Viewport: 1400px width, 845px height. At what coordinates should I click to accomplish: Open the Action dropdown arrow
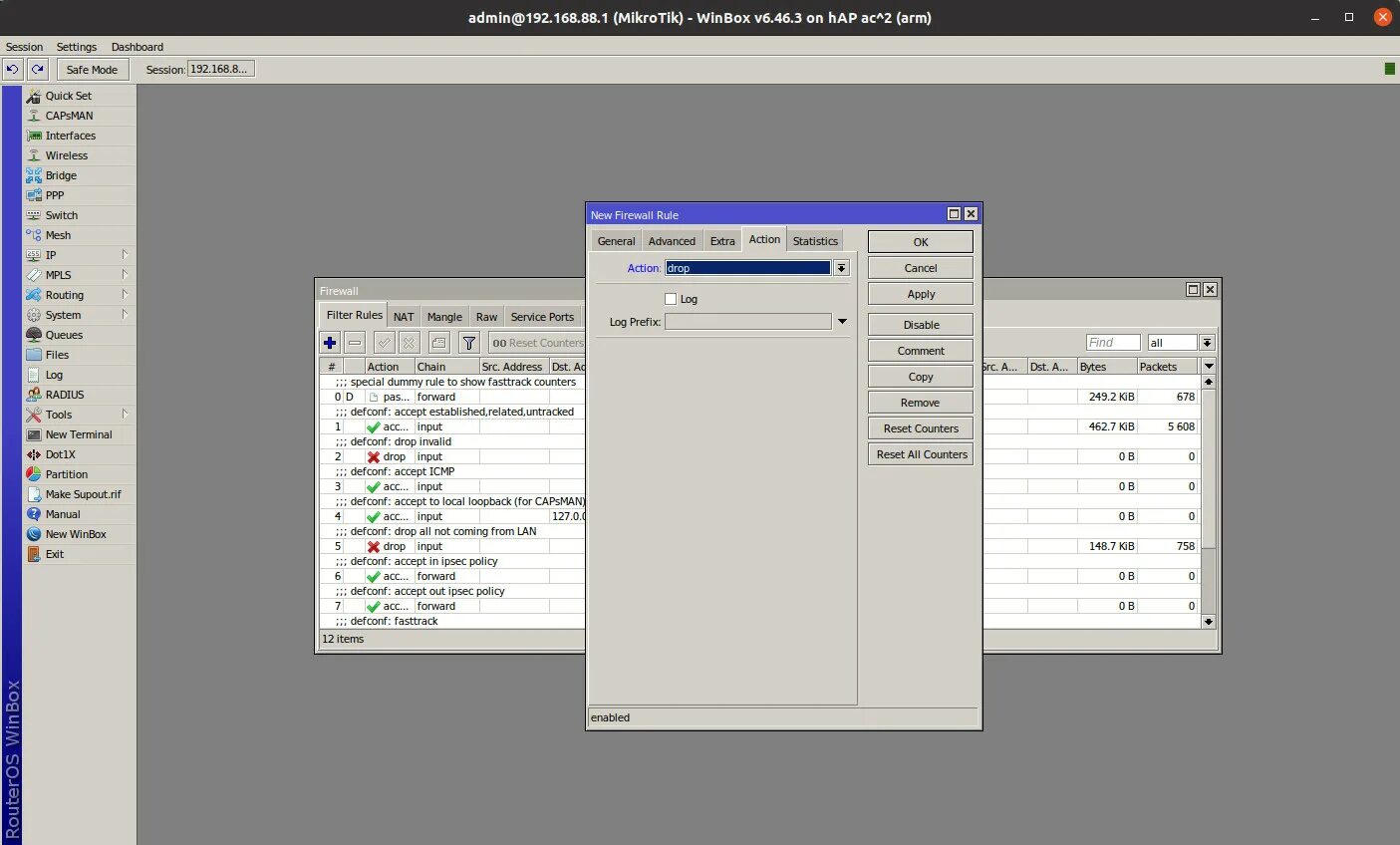point(841,268)
